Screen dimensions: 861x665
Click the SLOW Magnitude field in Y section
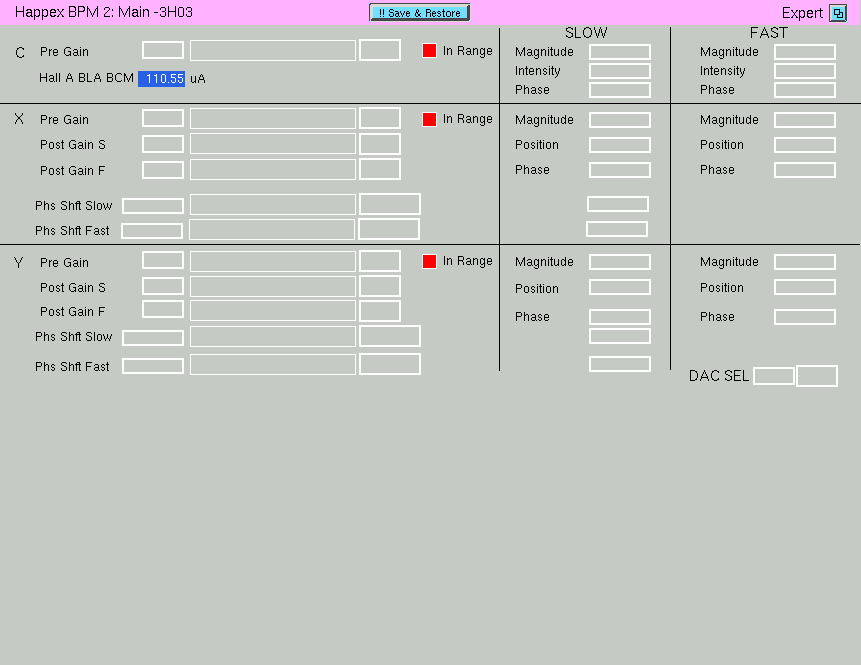point(620,262)
